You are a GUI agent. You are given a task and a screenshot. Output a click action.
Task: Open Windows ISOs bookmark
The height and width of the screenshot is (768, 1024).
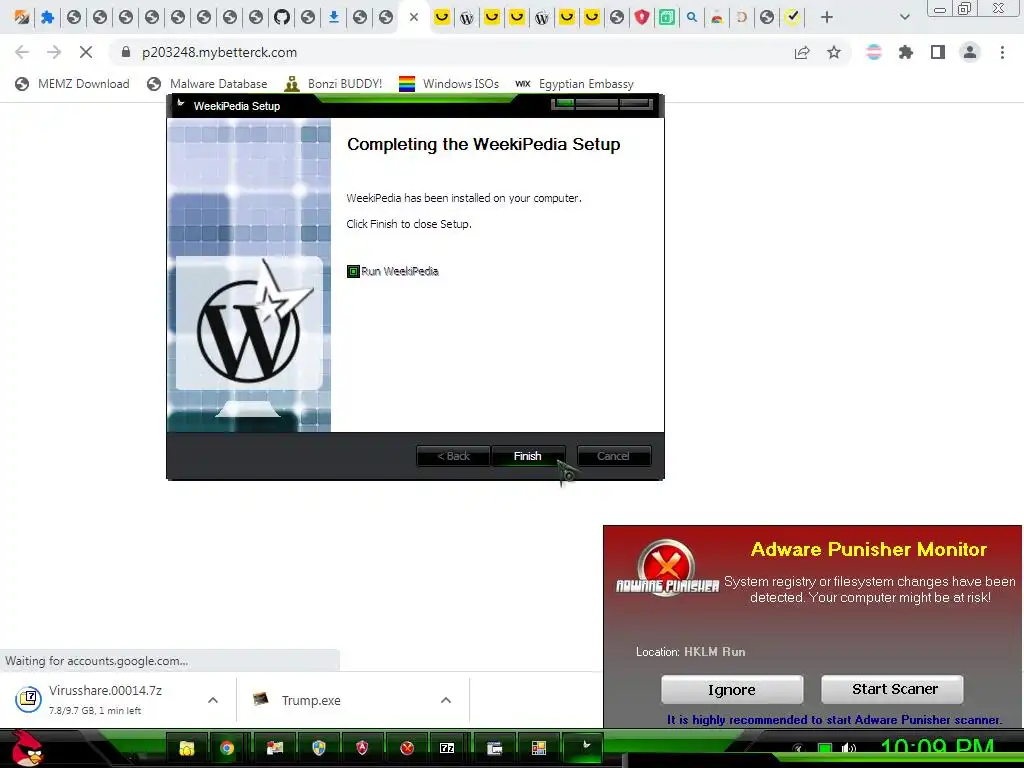pyautogui.click(x=449, y=84)
